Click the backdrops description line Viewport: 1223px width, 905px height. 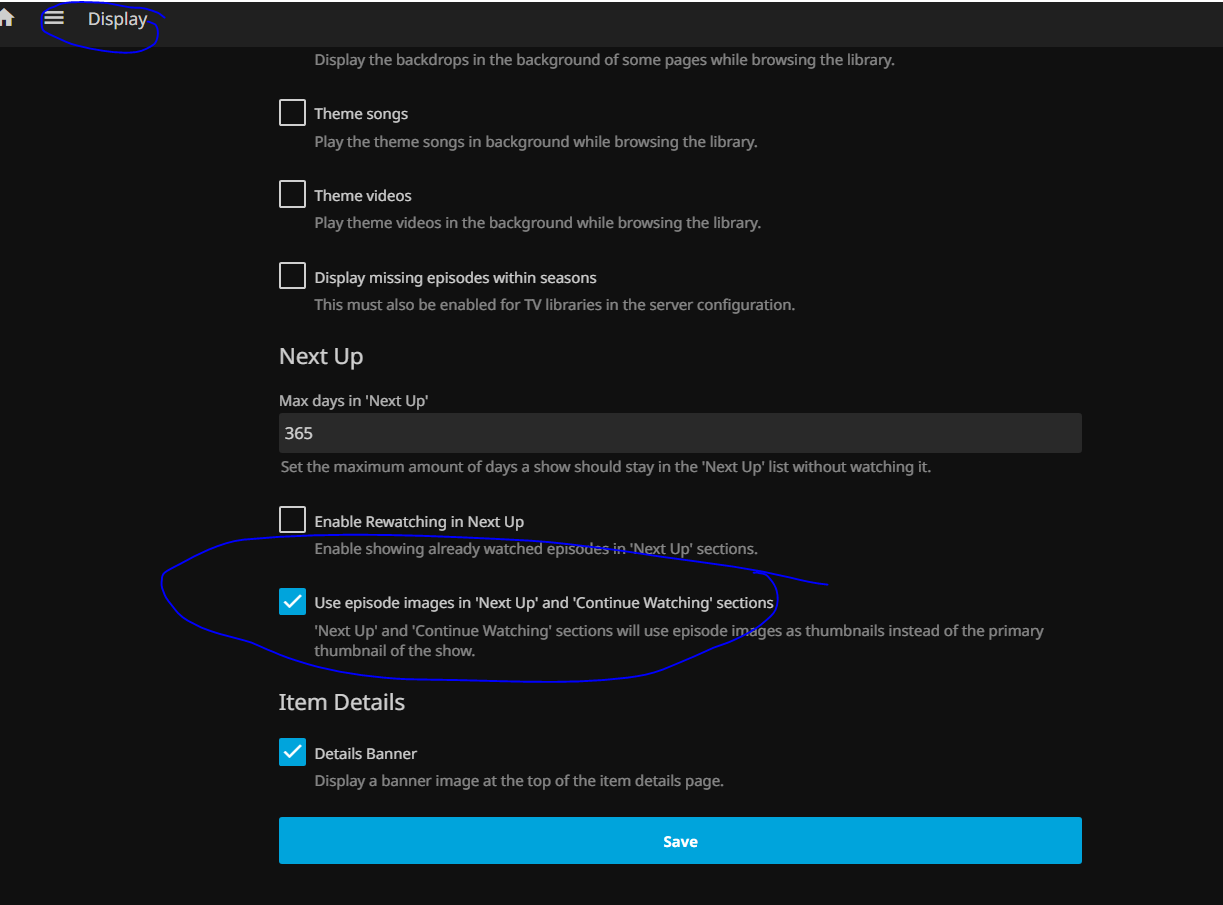(x=604, y=60)
